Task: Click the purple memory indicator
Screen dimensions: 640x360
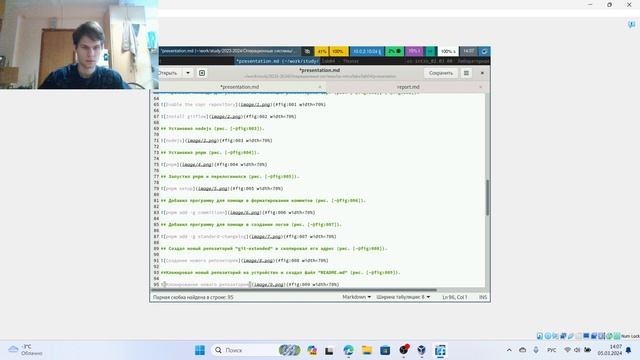Action: [x=414, y=51]
